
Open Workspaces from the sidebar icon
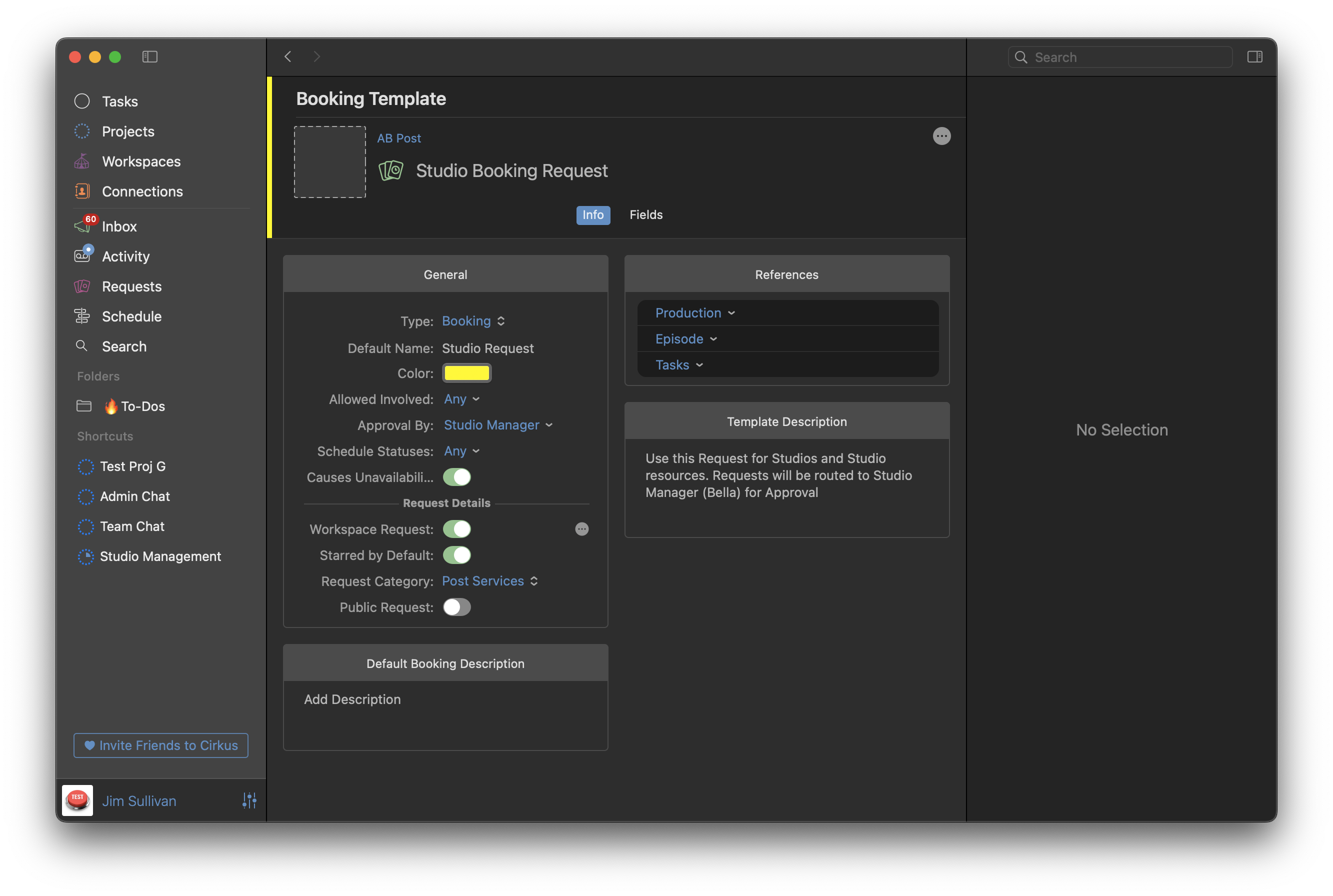(81, 161)
